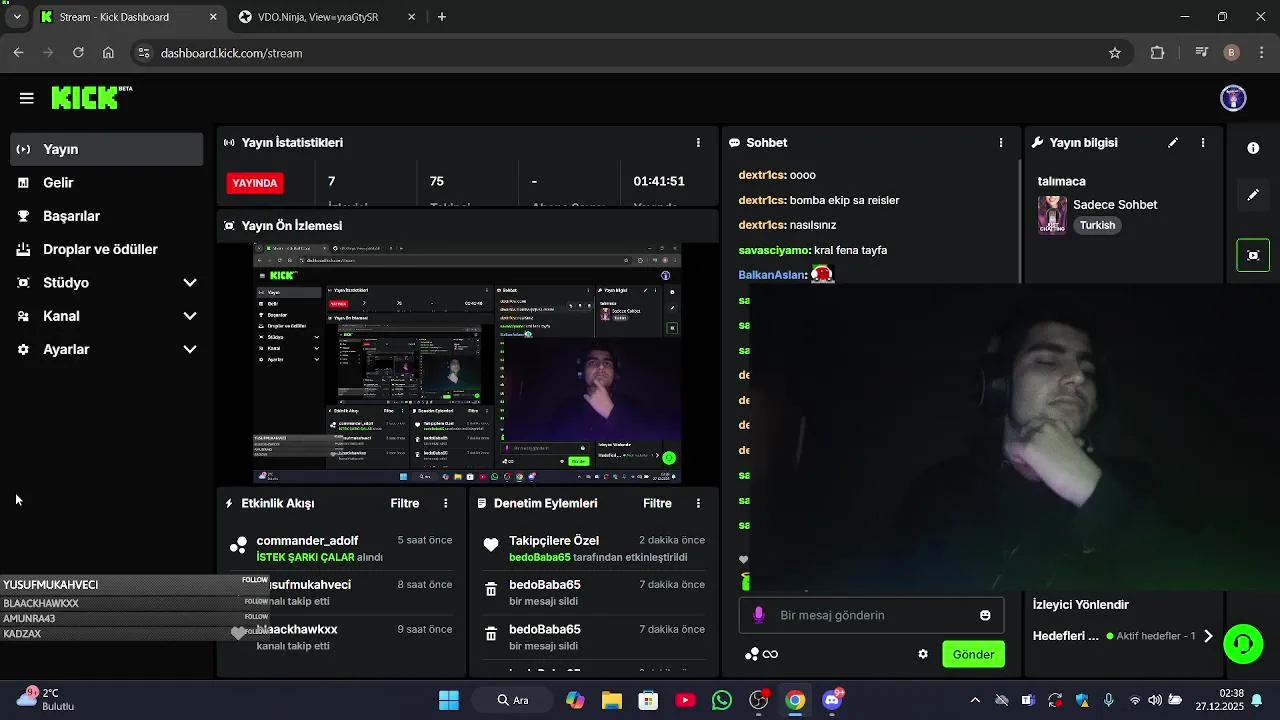Click first trash icon beside bedoBaba65

tap(491, 590)
